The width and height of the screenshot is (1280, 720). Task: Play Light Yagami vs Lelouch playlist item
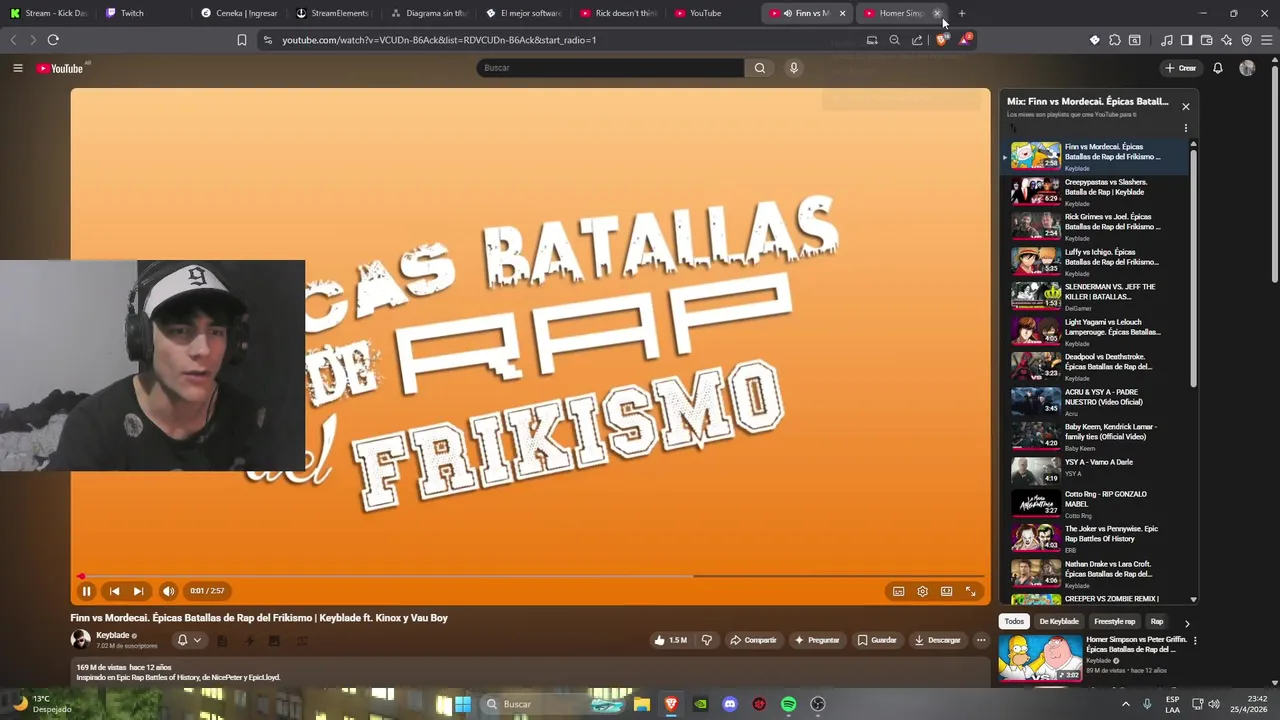point(1097,330)
